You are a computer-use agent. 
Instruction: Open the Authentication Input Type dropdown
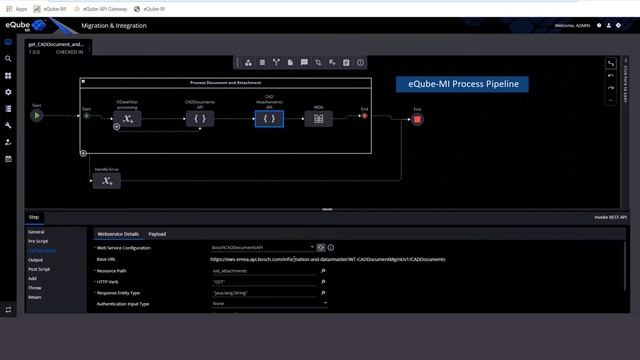click(x=325, y=303)
